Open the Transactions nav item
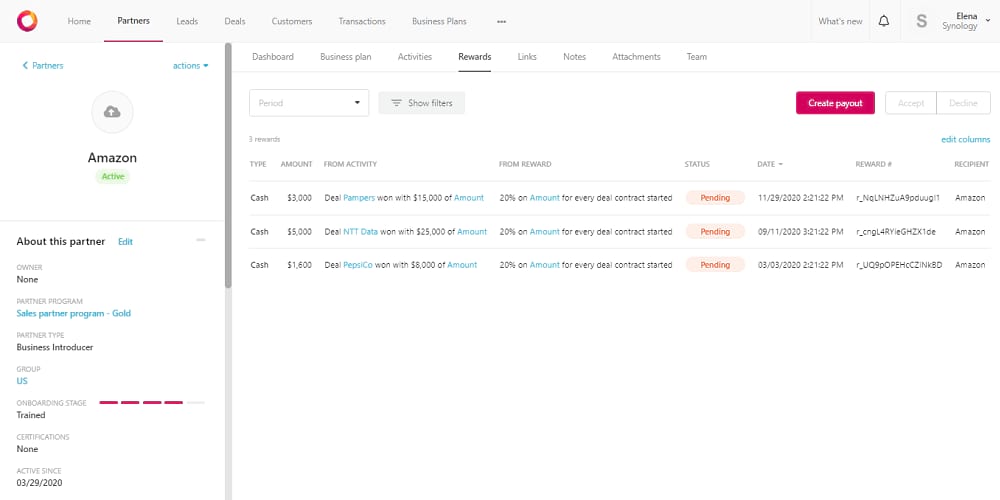 [362, 21]
